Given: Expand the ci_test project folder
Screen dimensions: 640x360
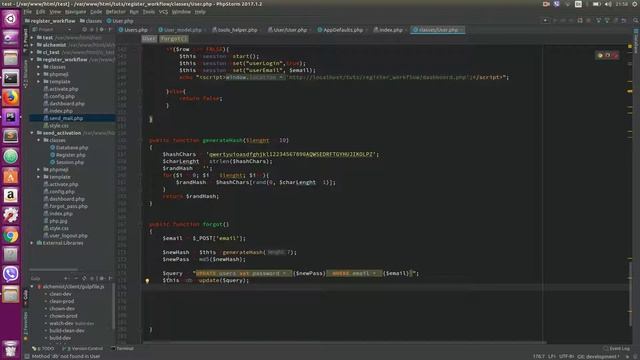Looking at the screenshot, I should 32,52.
